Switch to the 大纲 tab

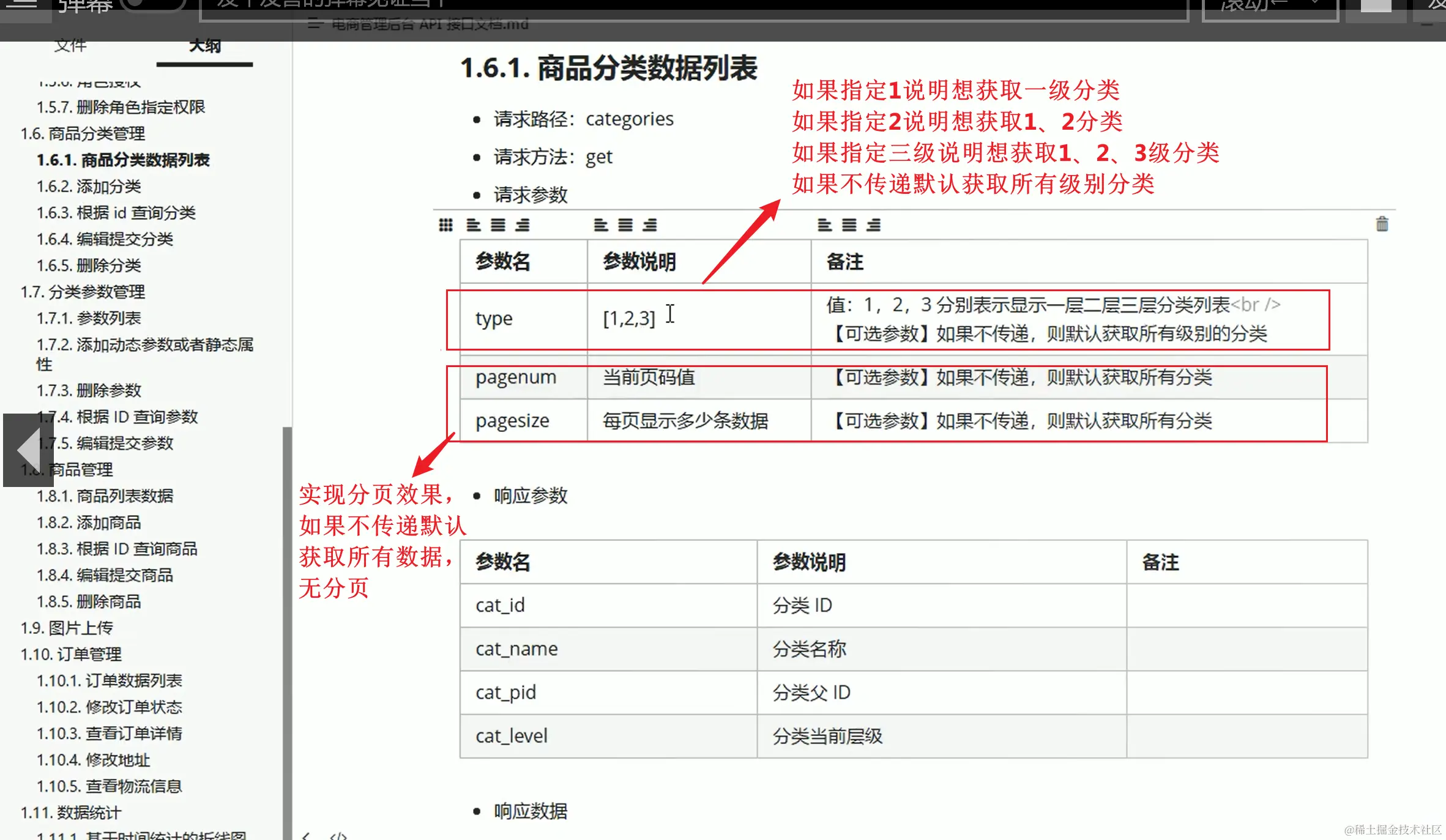[x=204, y=45]
